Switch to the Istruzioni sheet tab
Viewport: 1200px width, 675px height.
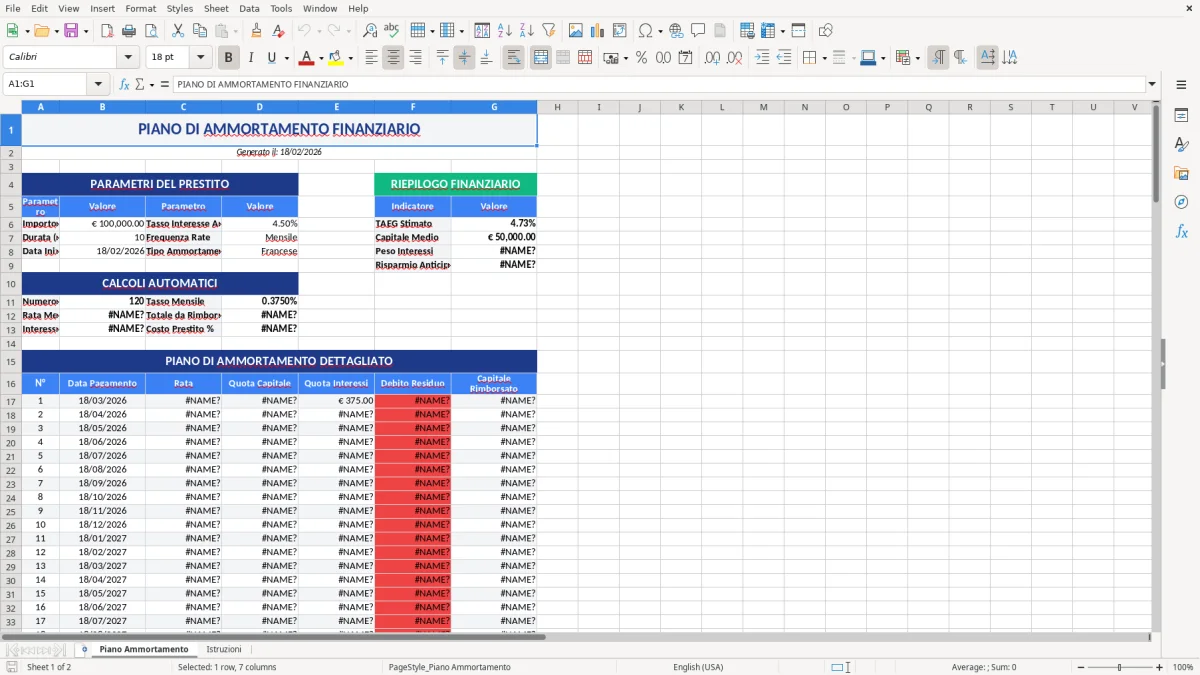coord(224,648)
